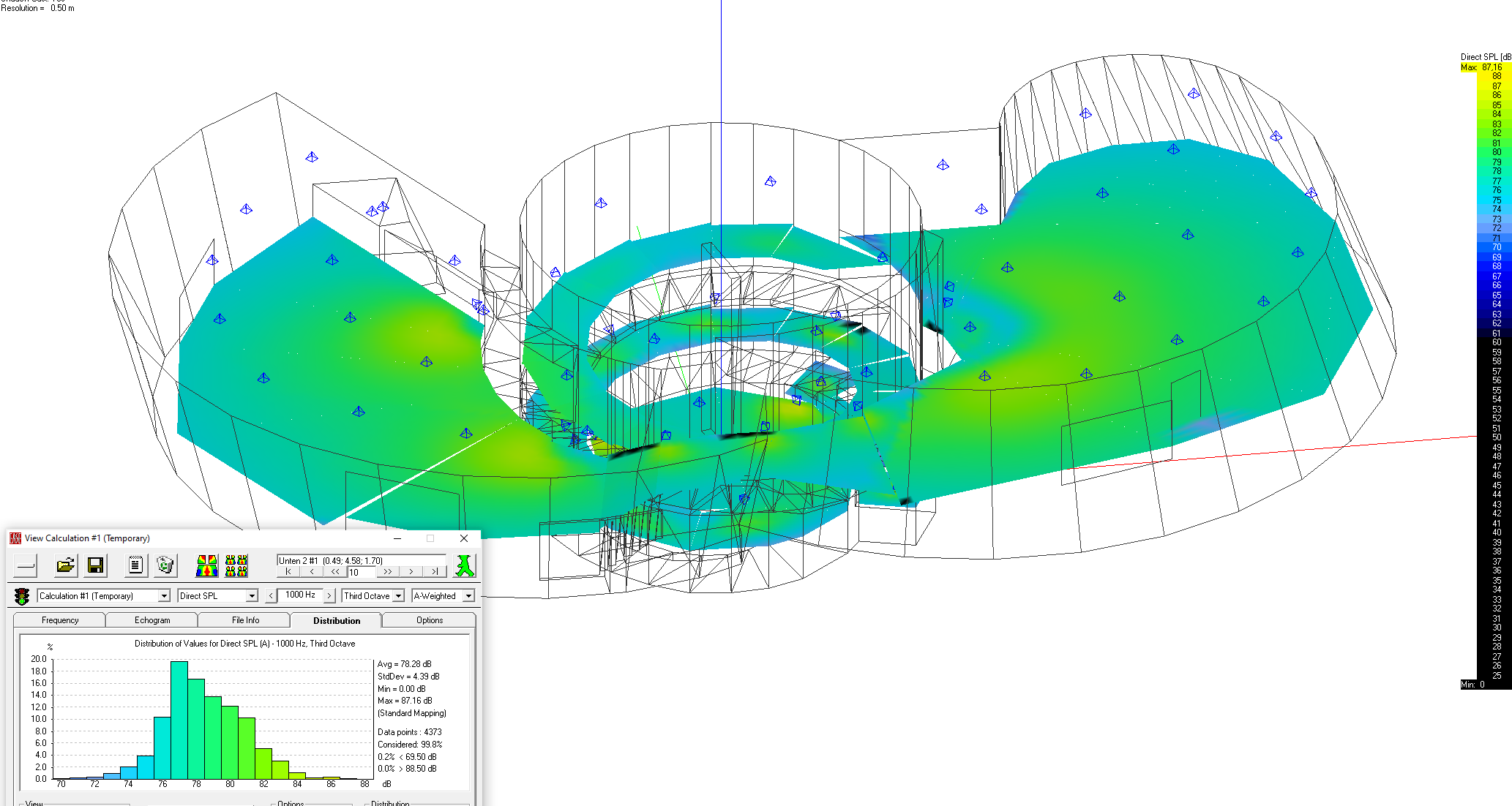Viewport: 1512px width, 806px height.
Task: Step frequency up from 1000 Hz
Action: pos(329,596)
